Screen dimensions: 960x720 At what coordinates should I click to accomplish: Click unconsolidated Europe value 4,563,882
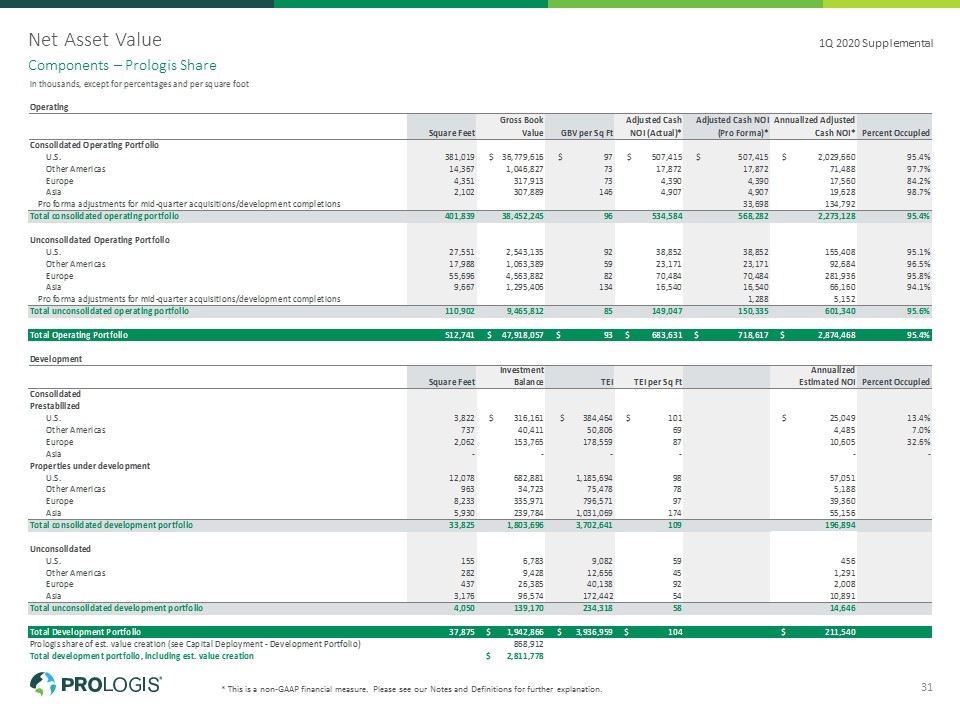[x=525, y=276]
